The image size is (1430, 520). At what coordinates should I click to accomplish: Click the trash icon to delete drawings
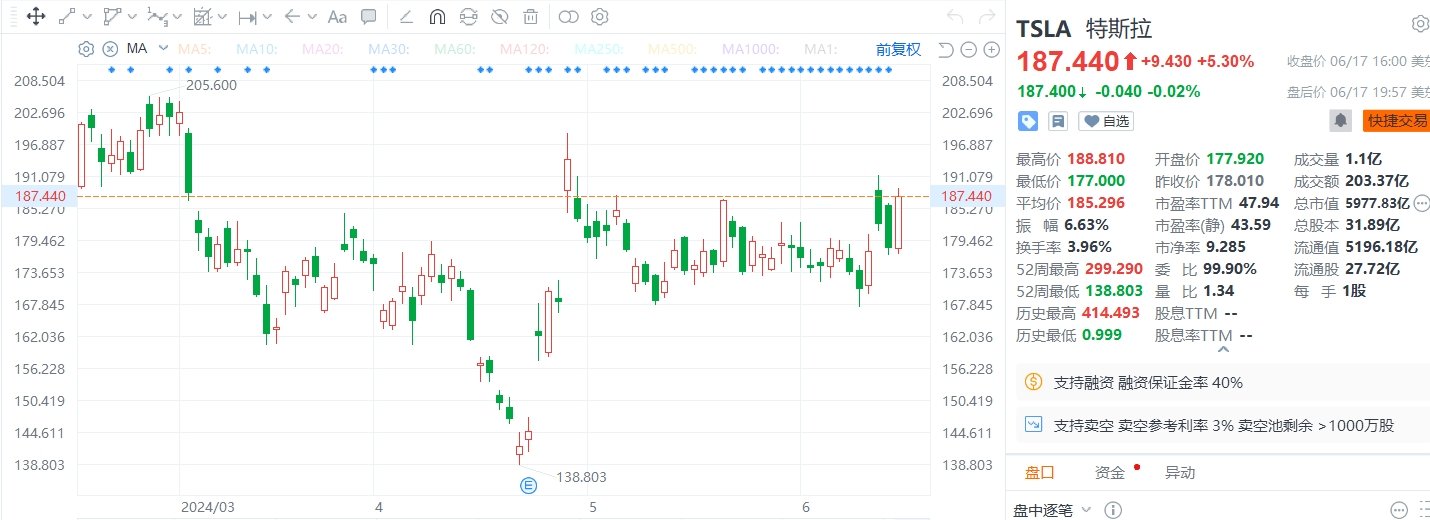point(530,16)
